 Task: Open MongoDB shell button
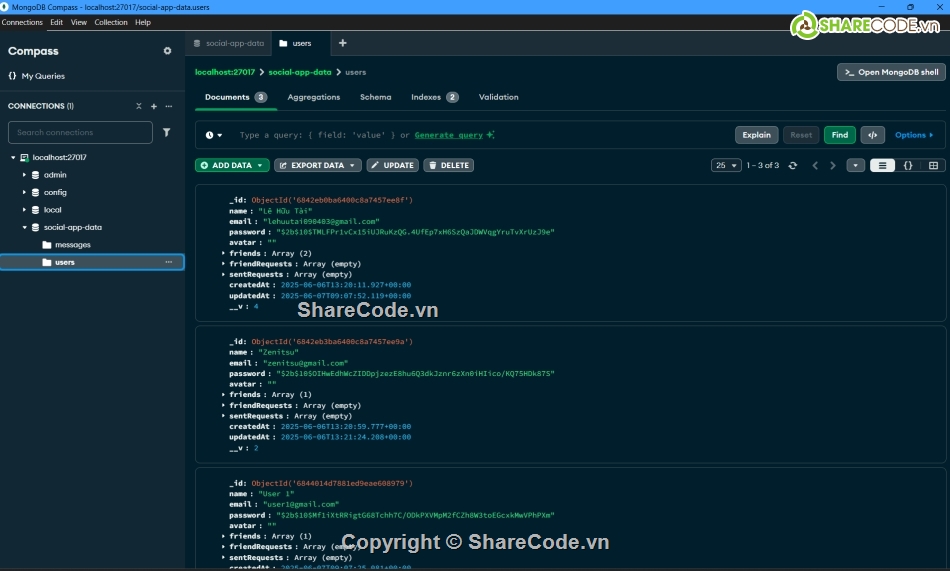click(x=891, y=72)
